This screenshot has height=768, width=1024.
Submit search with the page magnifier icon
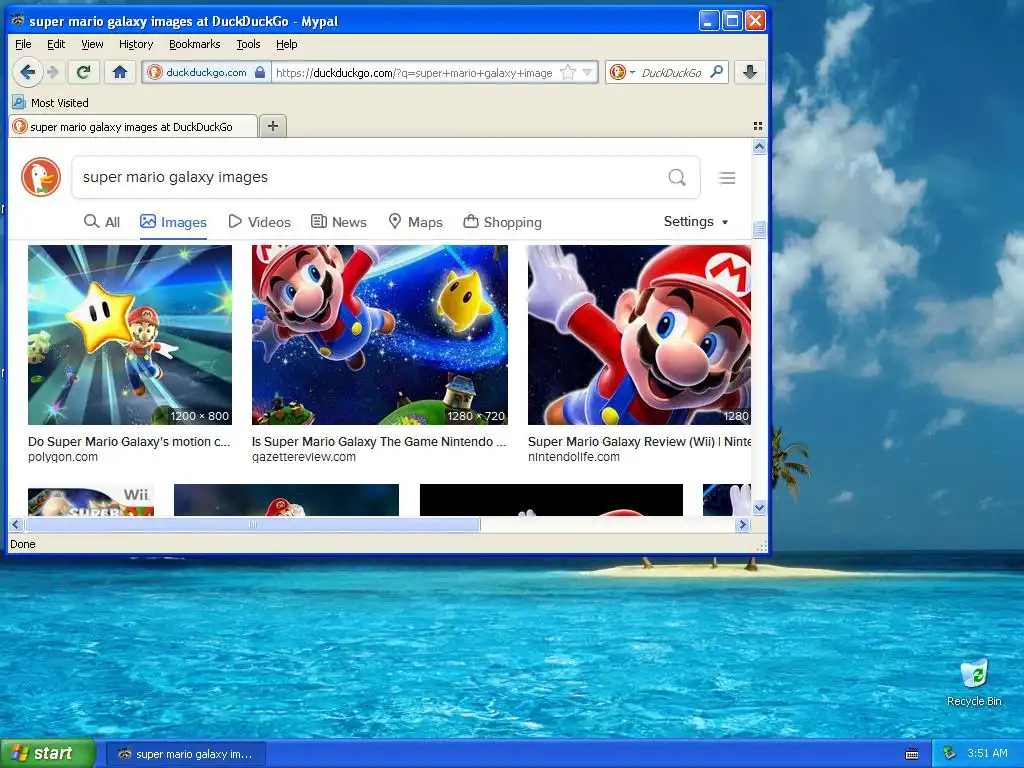(x=677, y=177)
